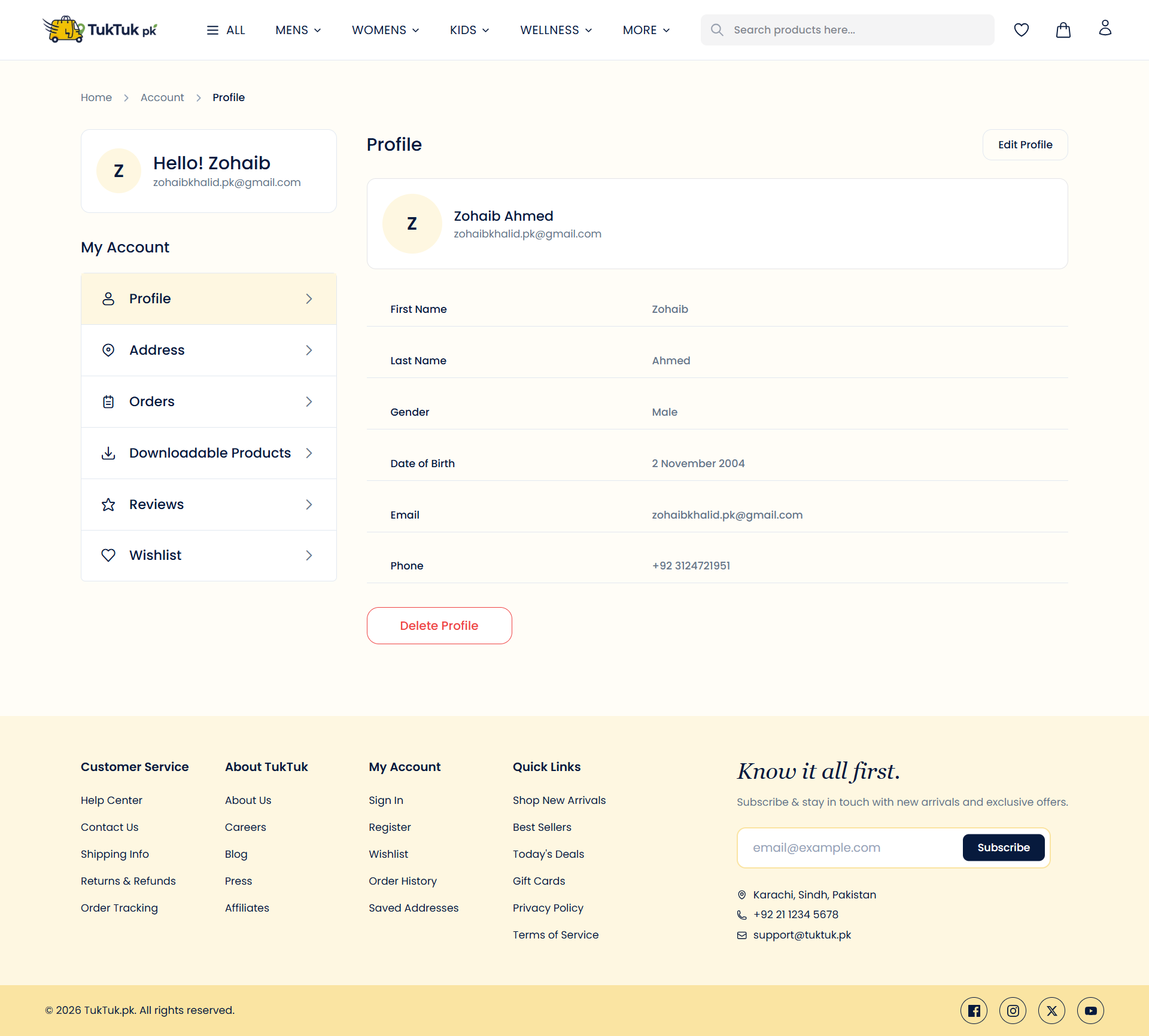Click chevron on the Profile sidebar row
Image resolution: width=1149 pixels, height=1036 pixels.
click(309, 298)
